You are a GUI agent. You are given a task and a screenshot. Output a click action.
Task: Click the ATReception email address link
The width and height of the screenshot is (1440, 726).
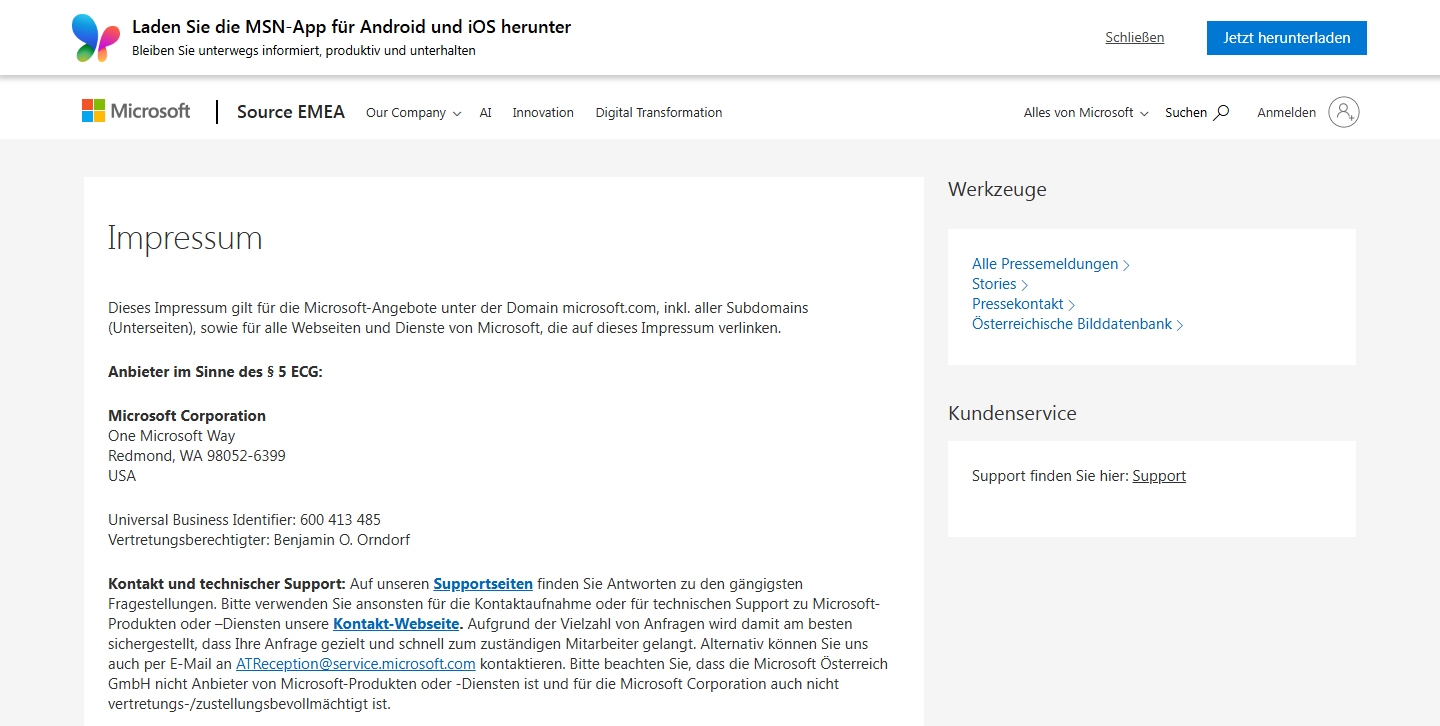point(357,664)
